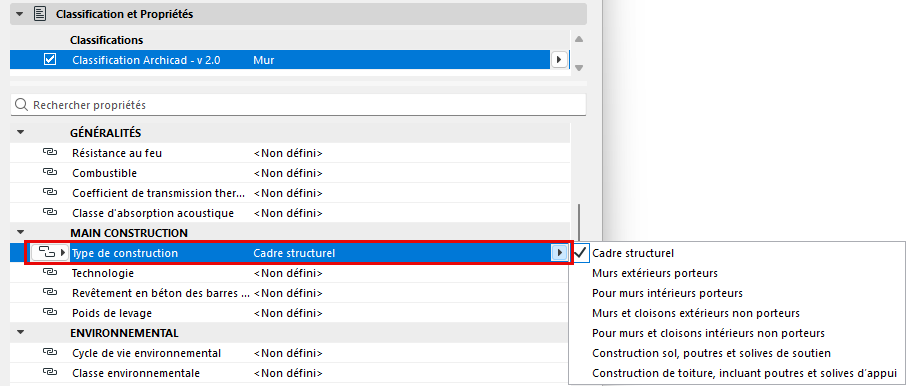The width and height of the screenshot is (908, 386).
Task: Select Murs extérieurs porteurs option
Action: coord(655,273)
